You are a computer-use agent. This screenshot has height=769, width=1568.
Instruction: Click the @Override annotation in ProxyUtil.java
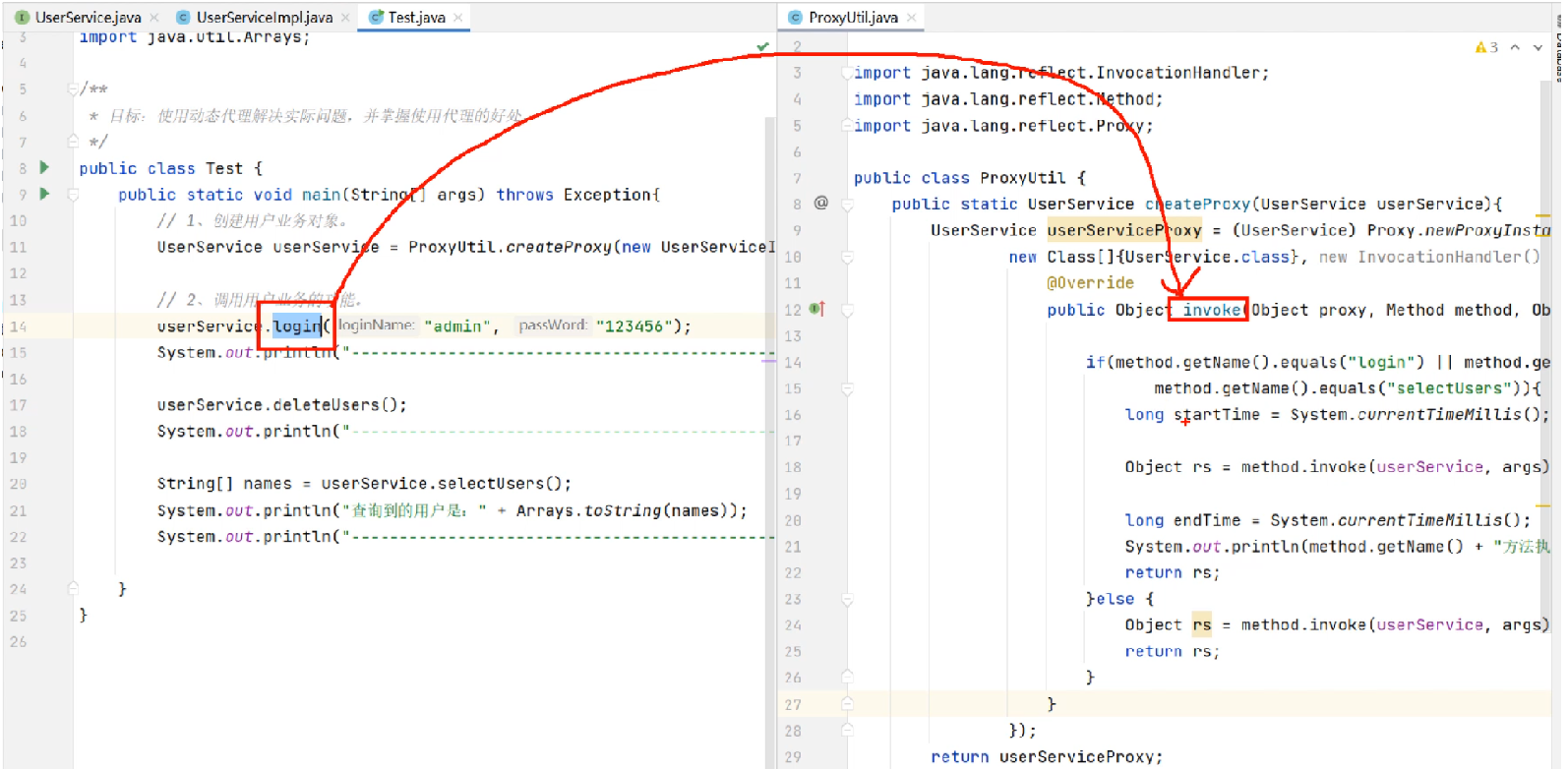(x=1090, y=282)
